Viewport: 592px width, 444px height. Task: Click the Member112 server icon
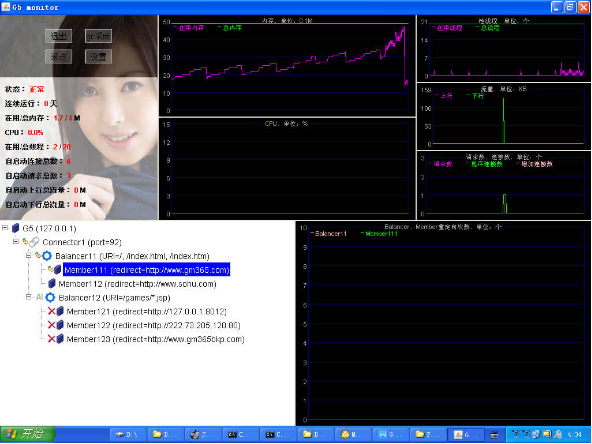coord(52,284)
